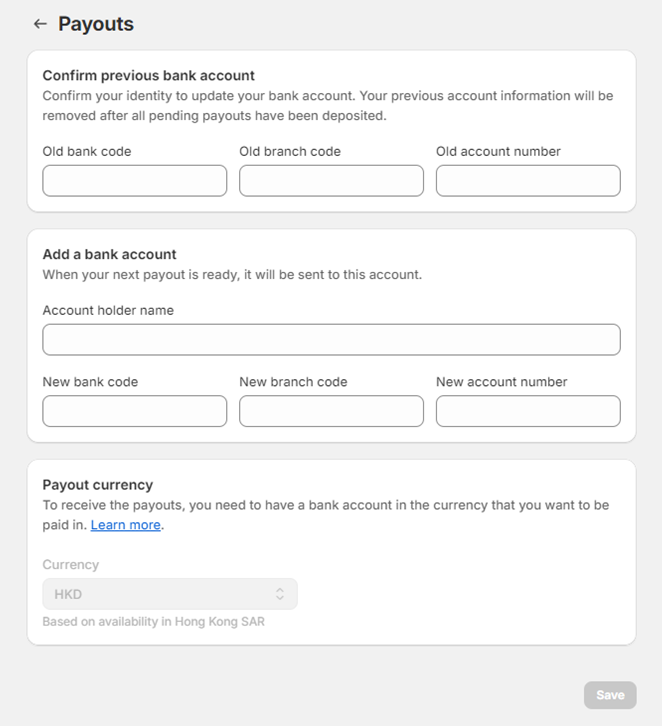Click into the Old branch code box

click(x=331, y=181)
